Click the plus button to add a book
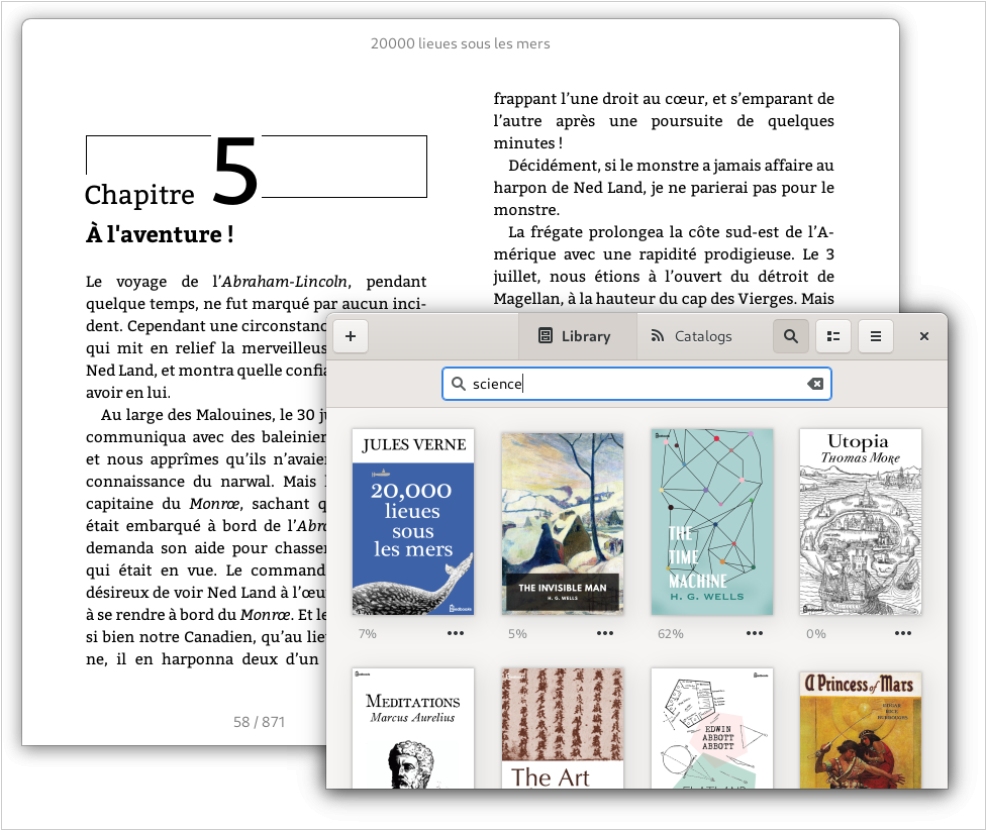 tap(350, 336)
